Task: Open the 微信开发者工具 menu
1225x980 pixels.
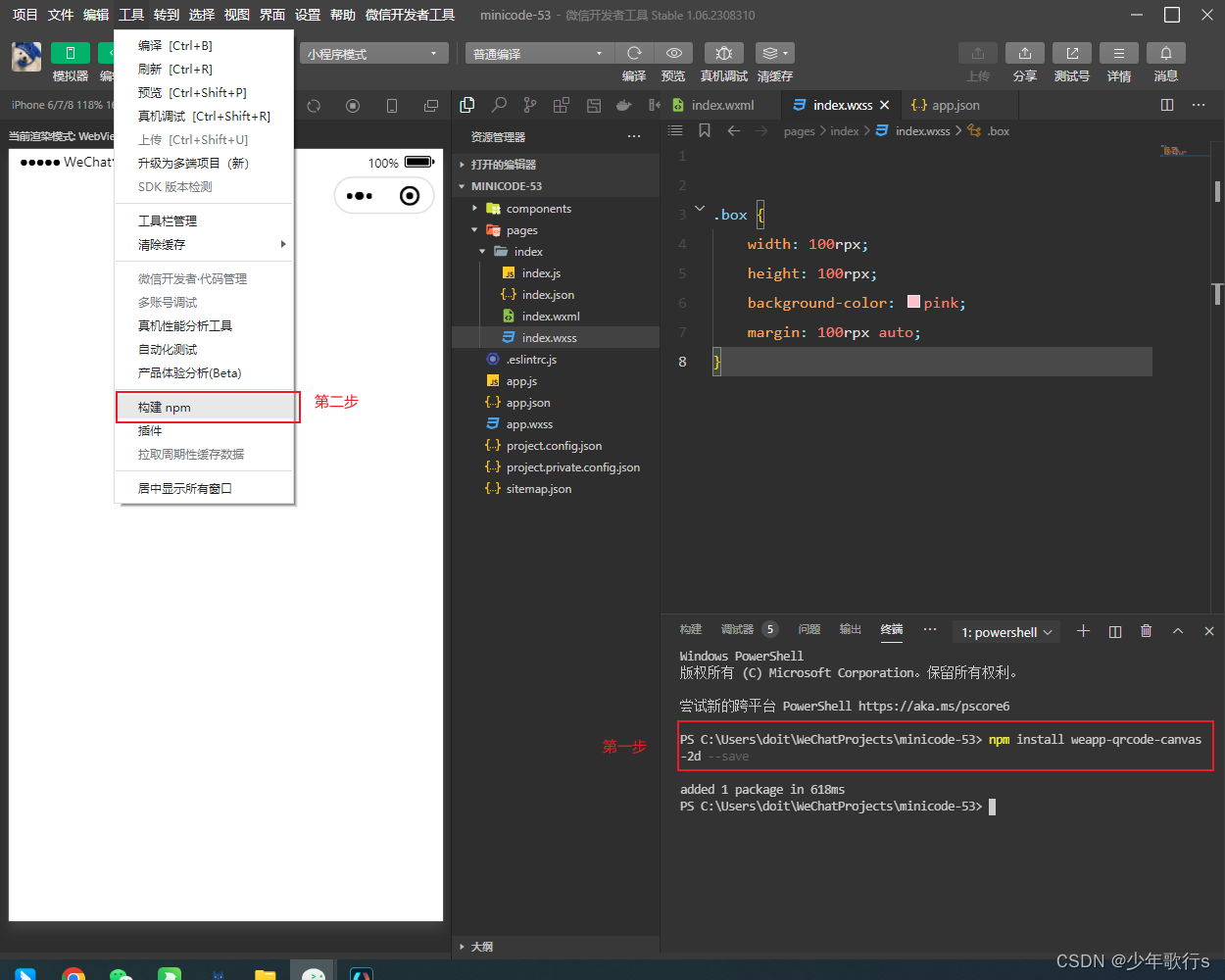Action: tap(410, 15)
